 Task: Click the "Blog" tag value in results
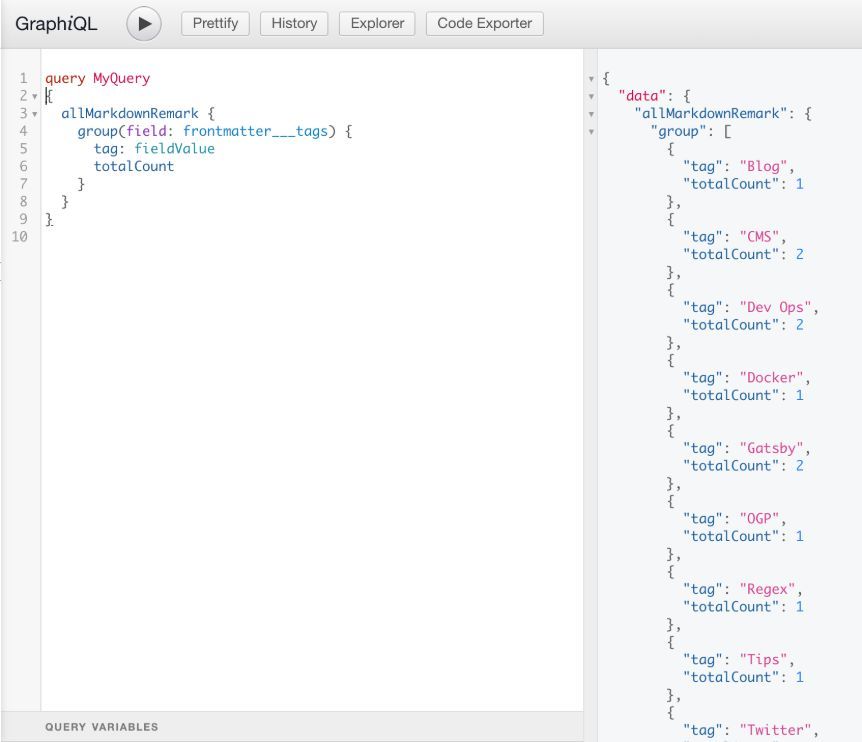tap(764, 167)
